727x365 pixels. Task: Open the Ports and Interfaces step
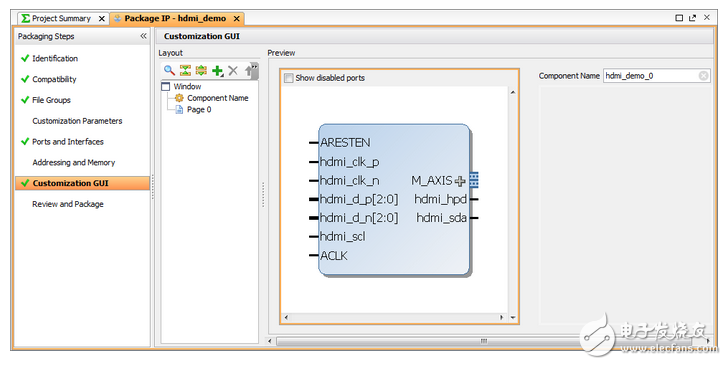pyautogui.click(x=68, y=142)
